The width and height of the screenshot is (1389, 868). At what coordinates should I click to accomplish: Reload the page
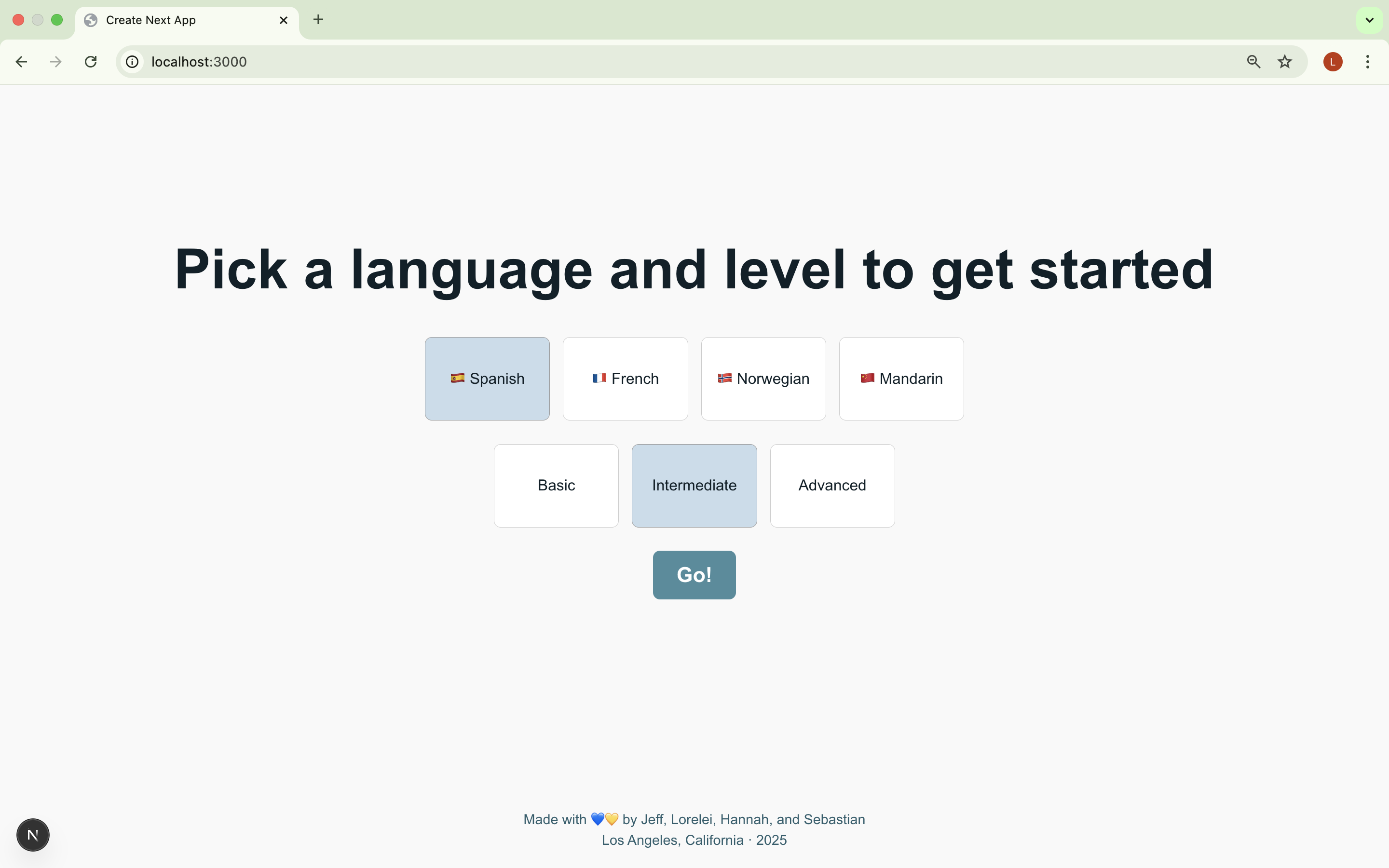[91, 61]
